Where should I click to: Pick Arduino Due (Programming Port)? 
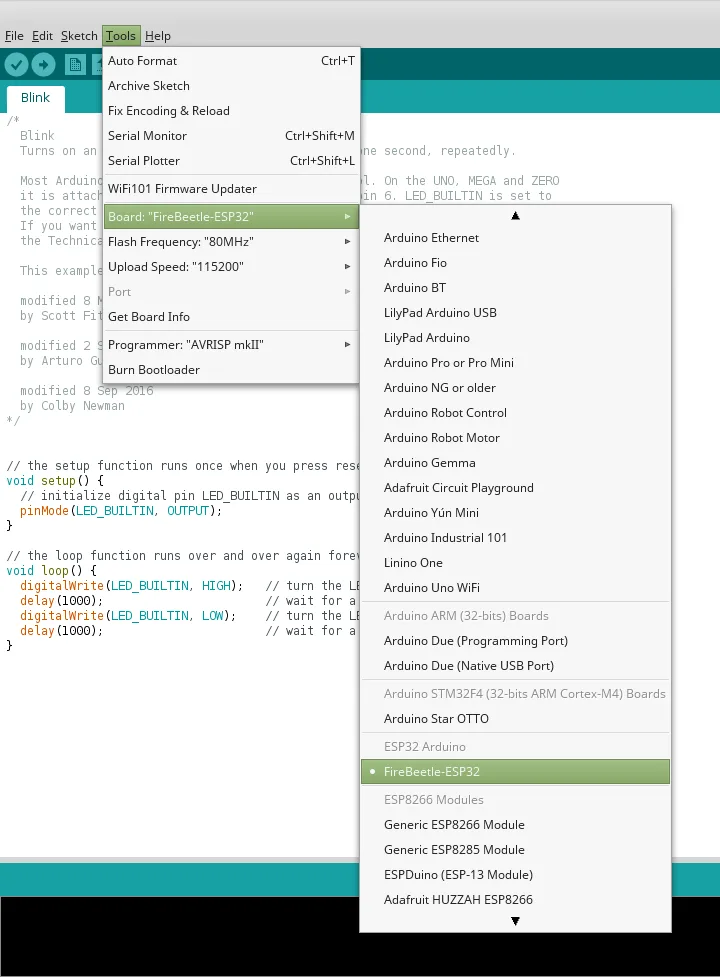[515, 641]
